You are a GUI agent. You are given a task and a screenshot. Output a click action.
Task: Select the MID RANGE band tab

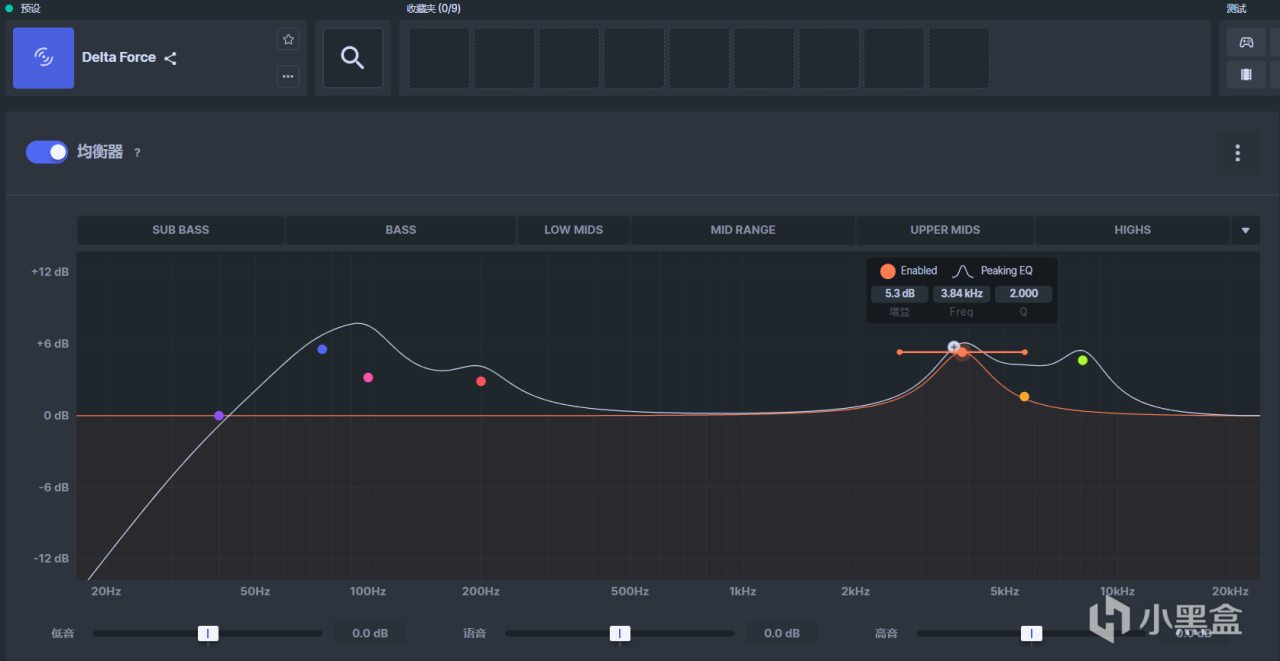coord(743,230)
